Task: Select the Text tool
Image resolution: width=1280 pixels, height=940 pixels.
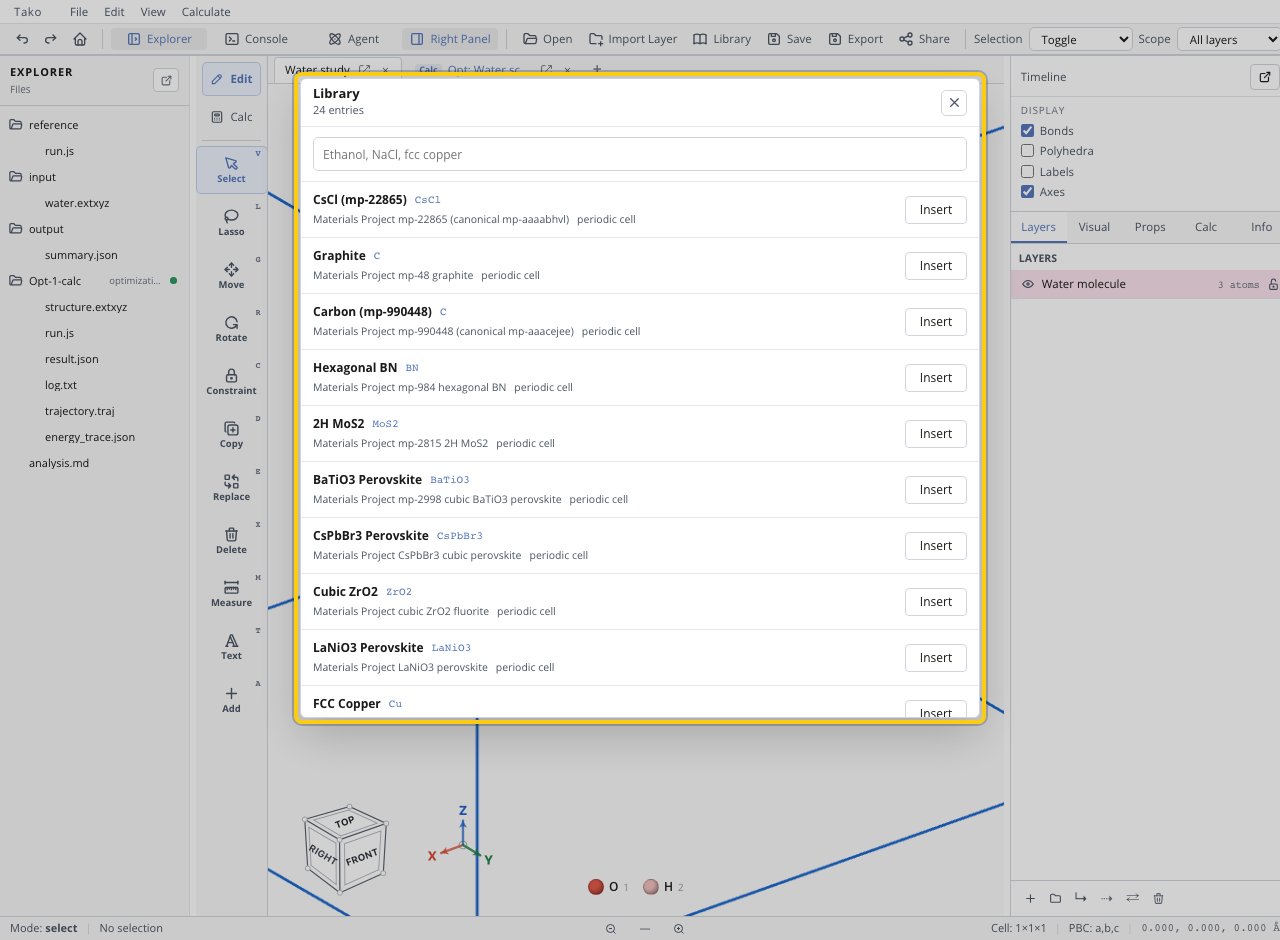Action: click(231, 646)
